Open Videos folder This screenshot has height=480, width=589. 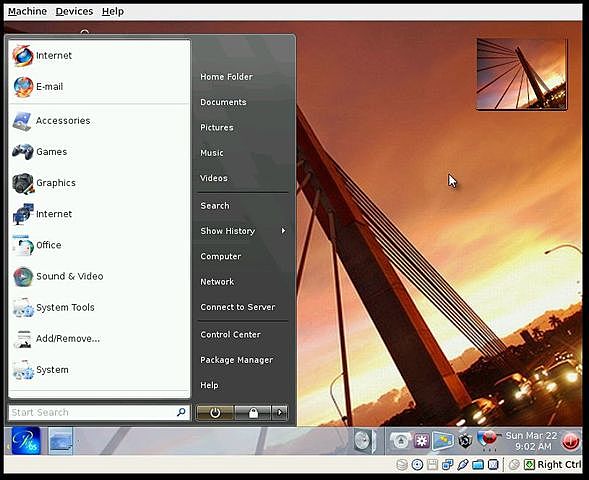click(214, 178)
